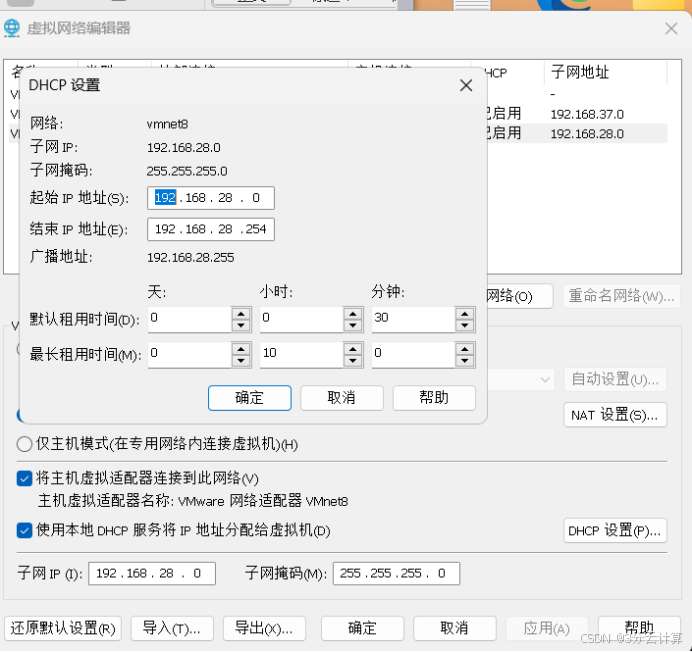692x652 pixels.
Task: Increase max lease hours with up arrow
Action: [x=352, y=348]
